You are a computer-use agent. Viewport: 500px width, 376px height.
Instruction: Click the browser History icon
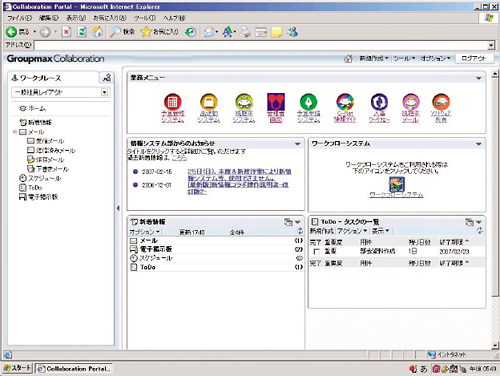tap(191, 32)
